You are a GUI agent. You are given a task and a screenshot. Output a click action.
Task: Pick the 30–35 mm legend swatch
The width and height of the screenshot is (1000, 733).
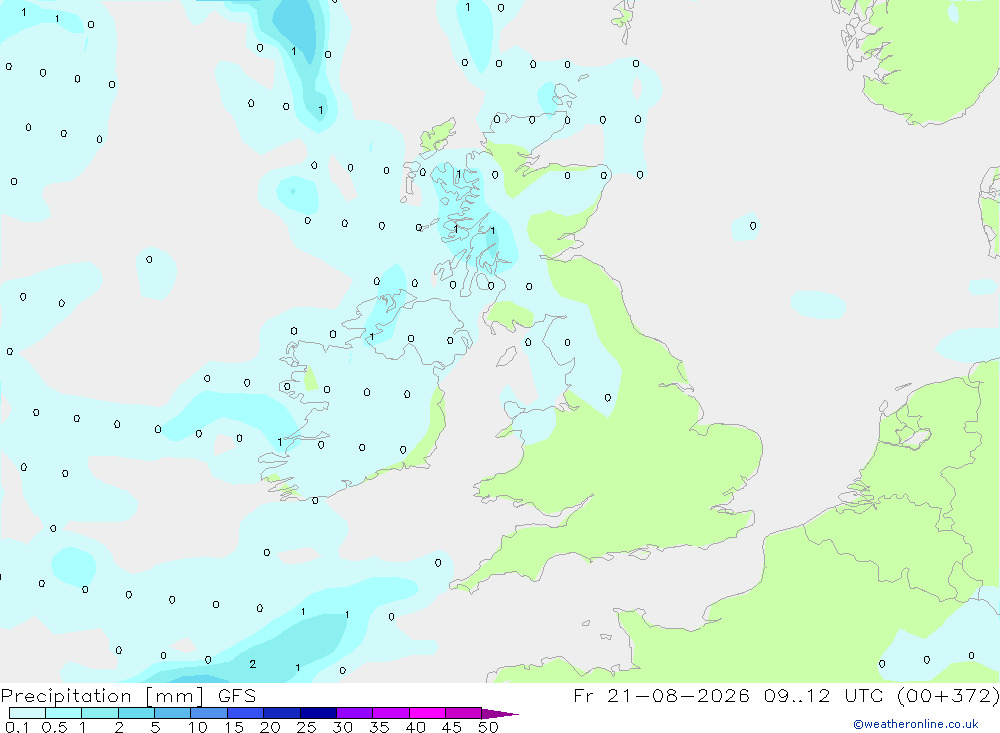(x=355, y=713)
